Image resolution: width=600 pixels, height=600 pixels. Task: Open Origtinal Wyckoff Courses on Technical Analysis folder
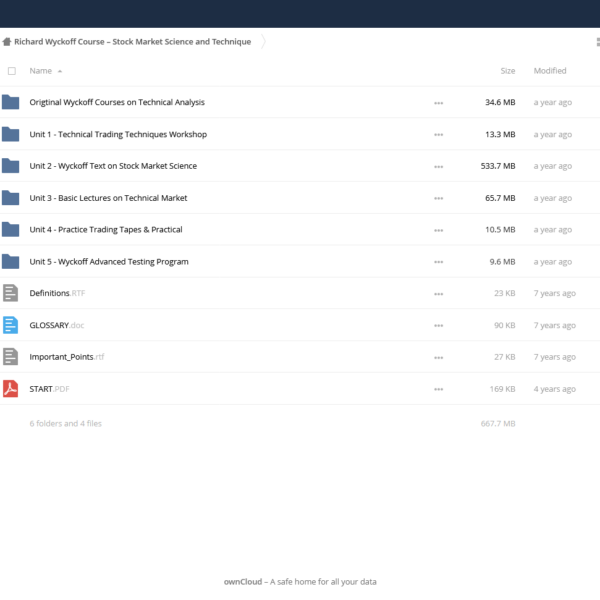pyautogui.click(x=117, y=102)
